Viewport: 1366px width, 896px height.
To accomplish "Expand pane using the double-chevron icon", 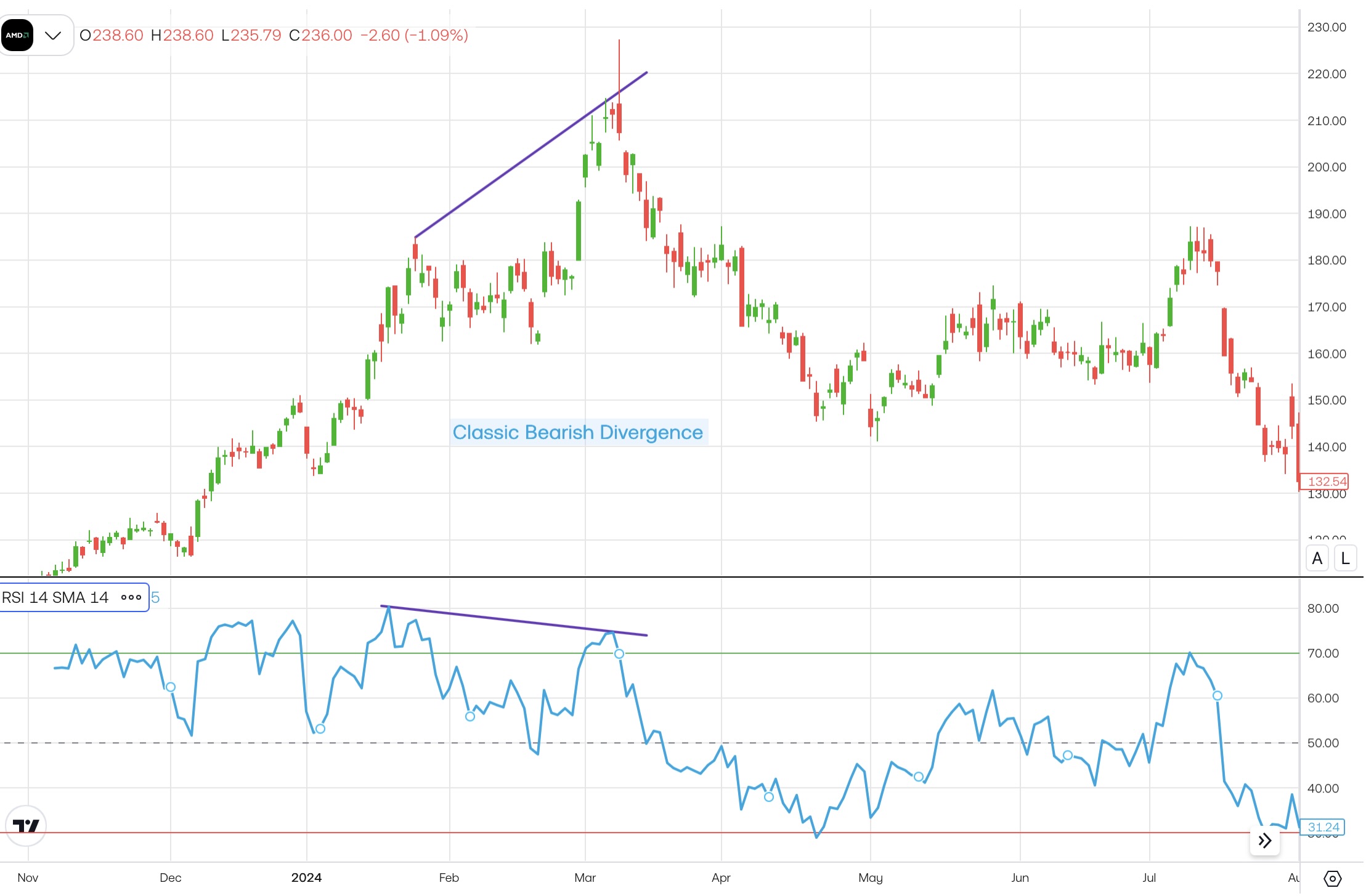I will [x=1265, y=840].
